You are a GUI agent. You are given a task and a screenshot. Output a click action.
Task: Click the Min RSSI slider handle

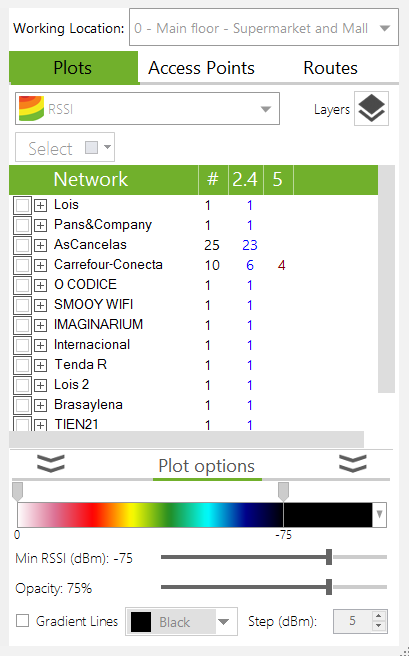coord(329,557)
